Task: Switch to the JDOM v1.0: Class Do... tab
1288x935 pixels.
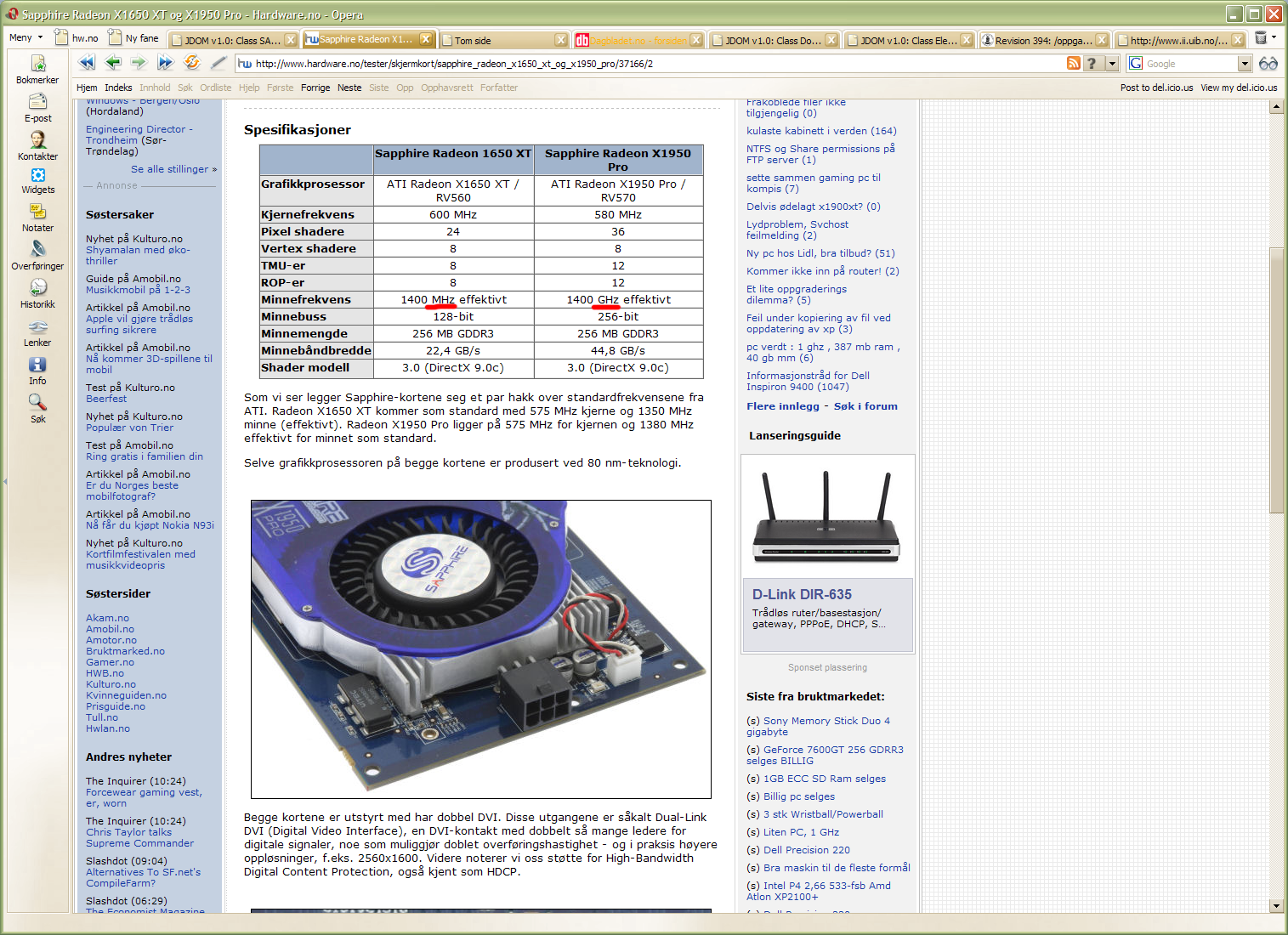Action: (774, 40)
